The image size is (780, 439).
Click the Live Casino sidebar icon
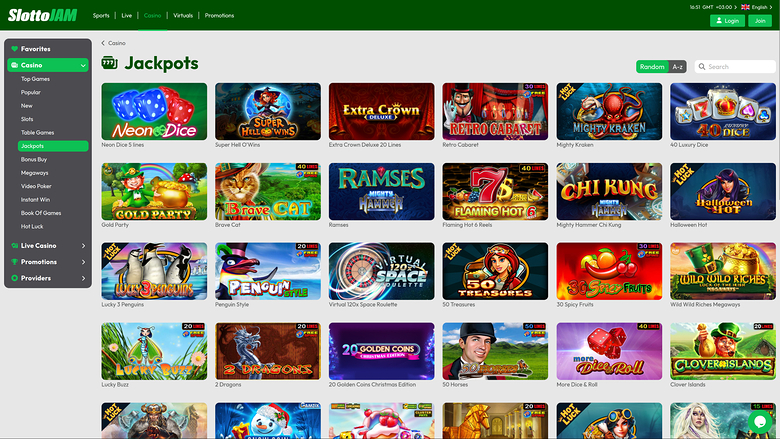[14, 246]
